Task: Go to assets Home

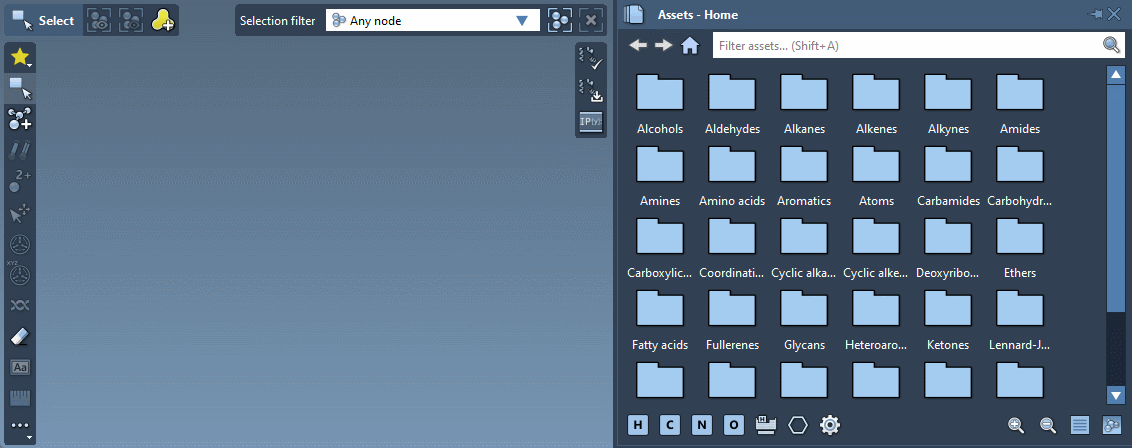Action: 689,45
